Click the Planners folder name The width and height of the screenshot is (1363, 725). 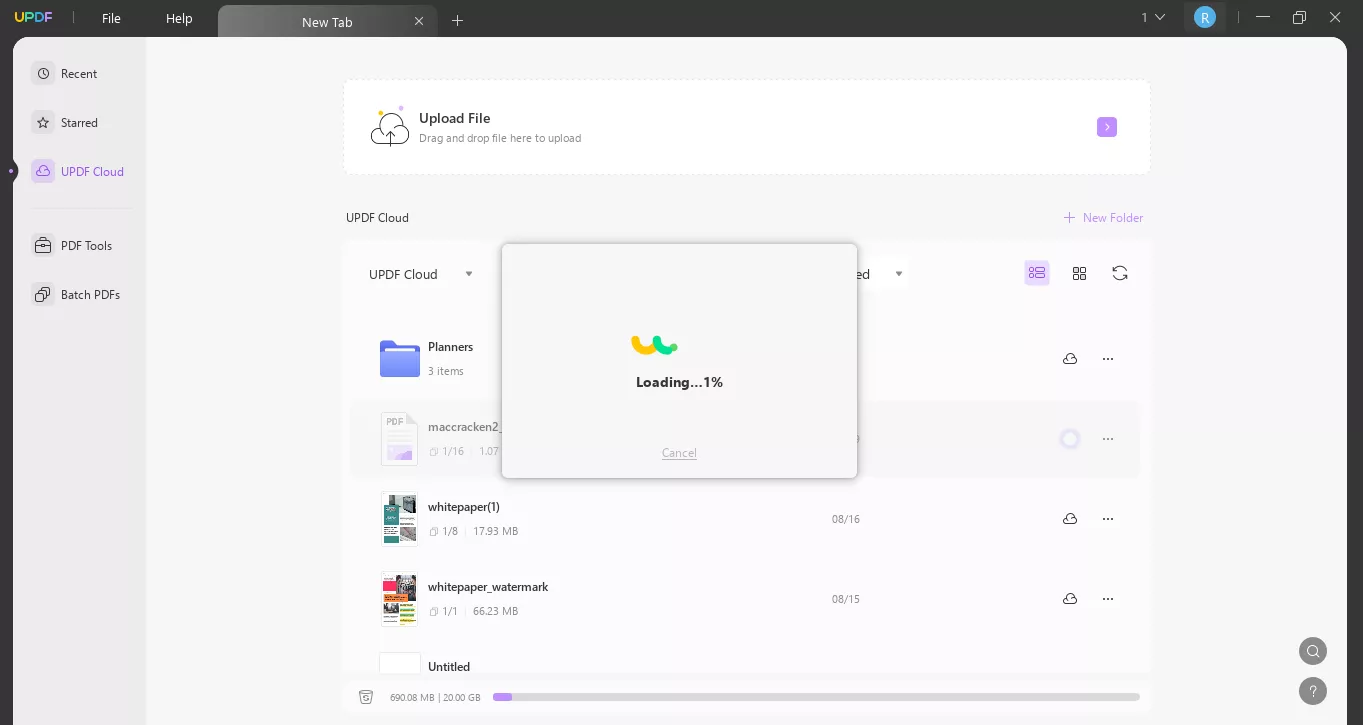point(450,347)
